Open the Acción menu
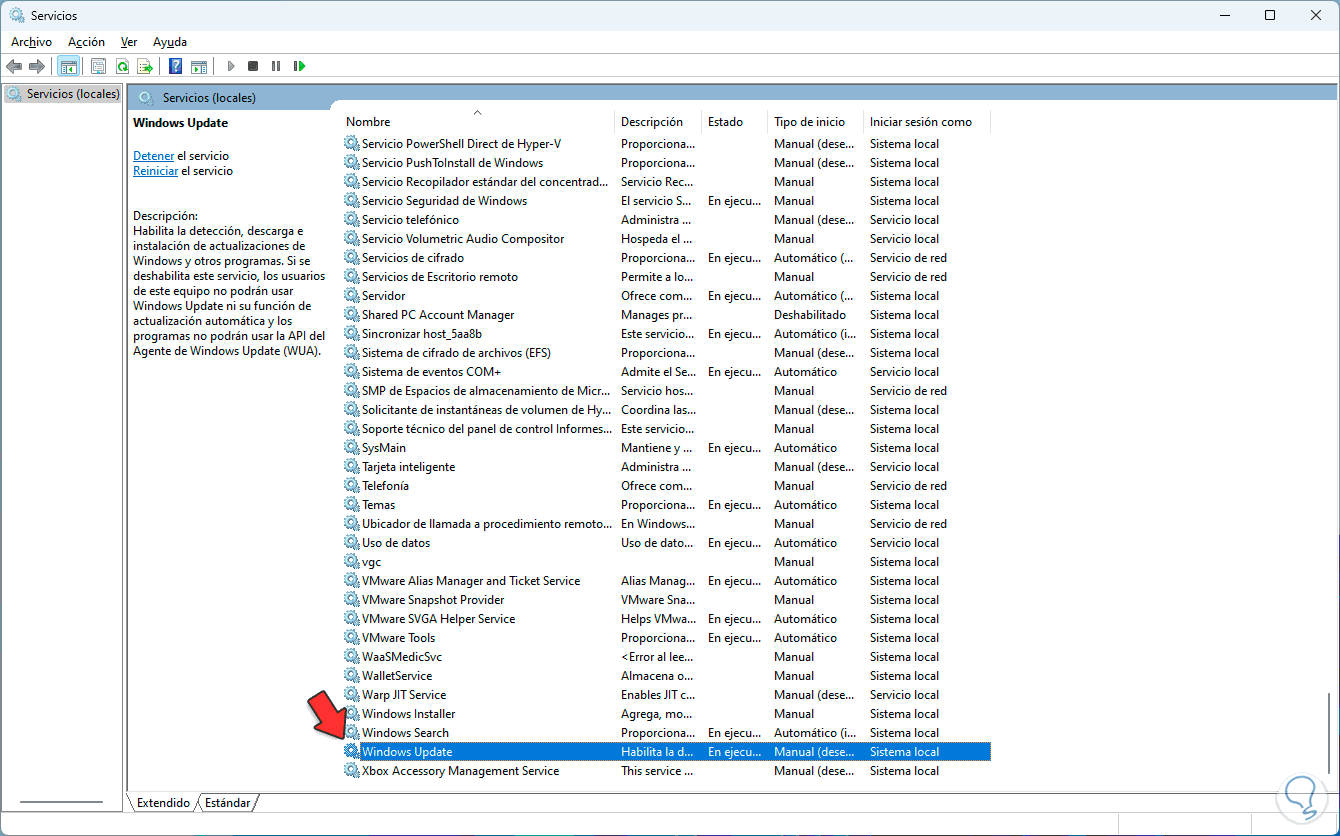The height and width of the screenshot is (836, 1340). pyautogui.click(x=86, y=42)
